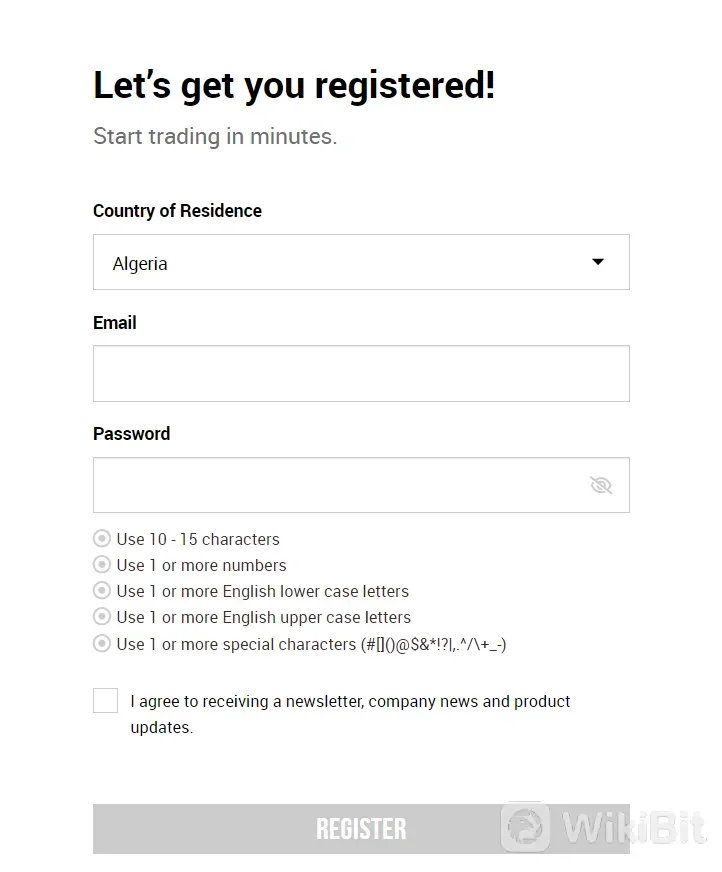
Task: Click the 'Password' field label
Action: (131, 433)
